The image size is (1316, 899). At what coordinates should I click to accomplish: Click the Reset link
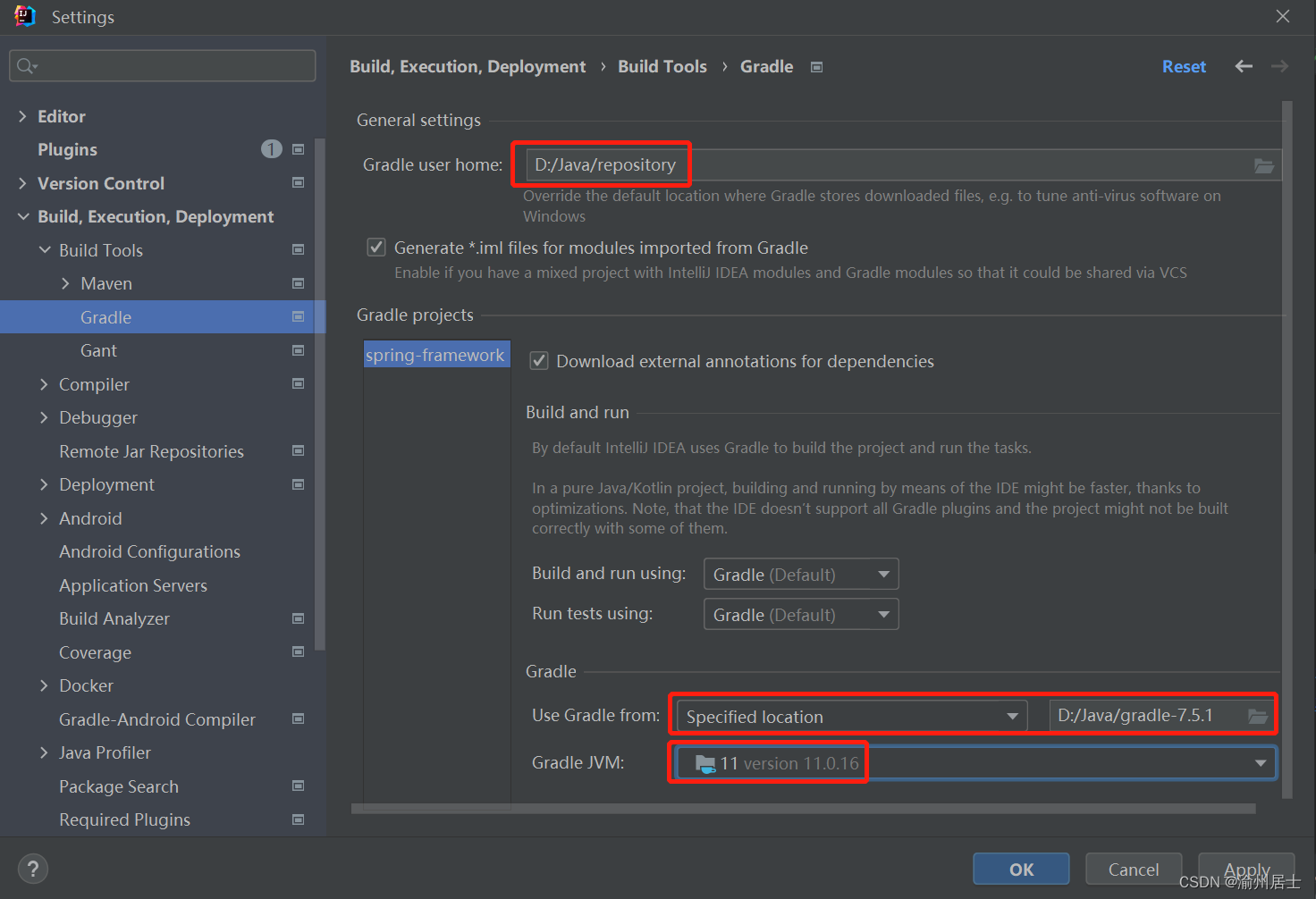[x=1184, y=66]
